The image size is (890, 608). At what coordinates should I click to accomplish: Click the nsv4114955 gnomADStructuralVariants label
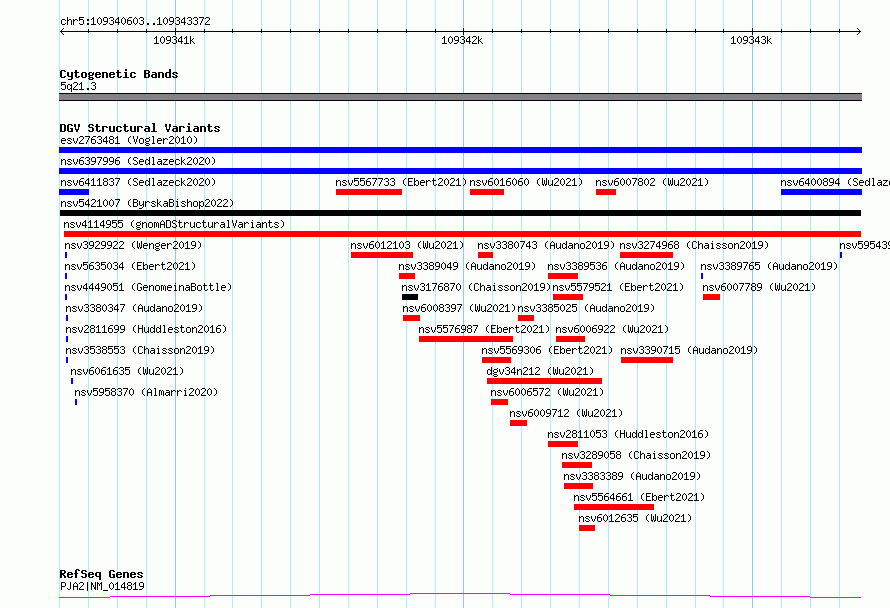[174, 224]
